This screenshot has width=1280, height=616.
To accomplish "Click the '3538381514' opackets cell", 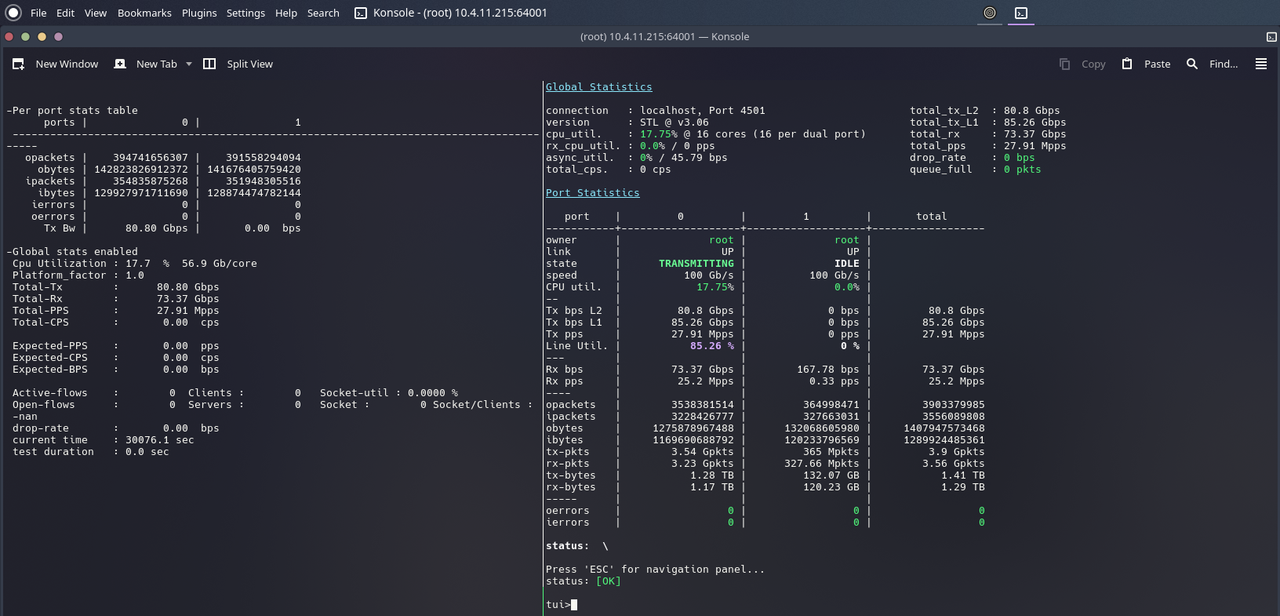I will pos(702,405).
